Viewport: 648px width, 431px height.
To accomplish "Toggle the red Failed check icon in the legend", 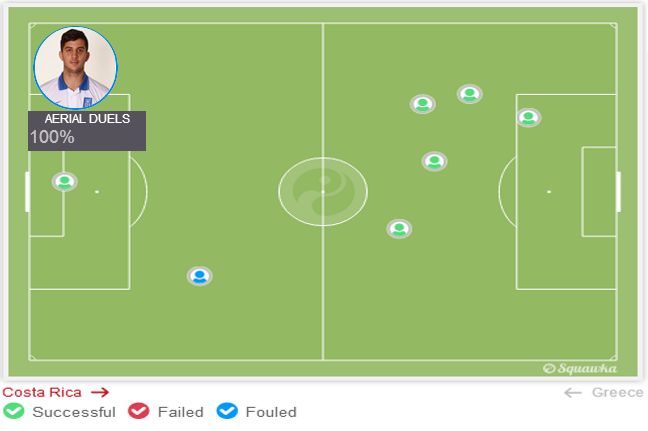I will [138, 412].
